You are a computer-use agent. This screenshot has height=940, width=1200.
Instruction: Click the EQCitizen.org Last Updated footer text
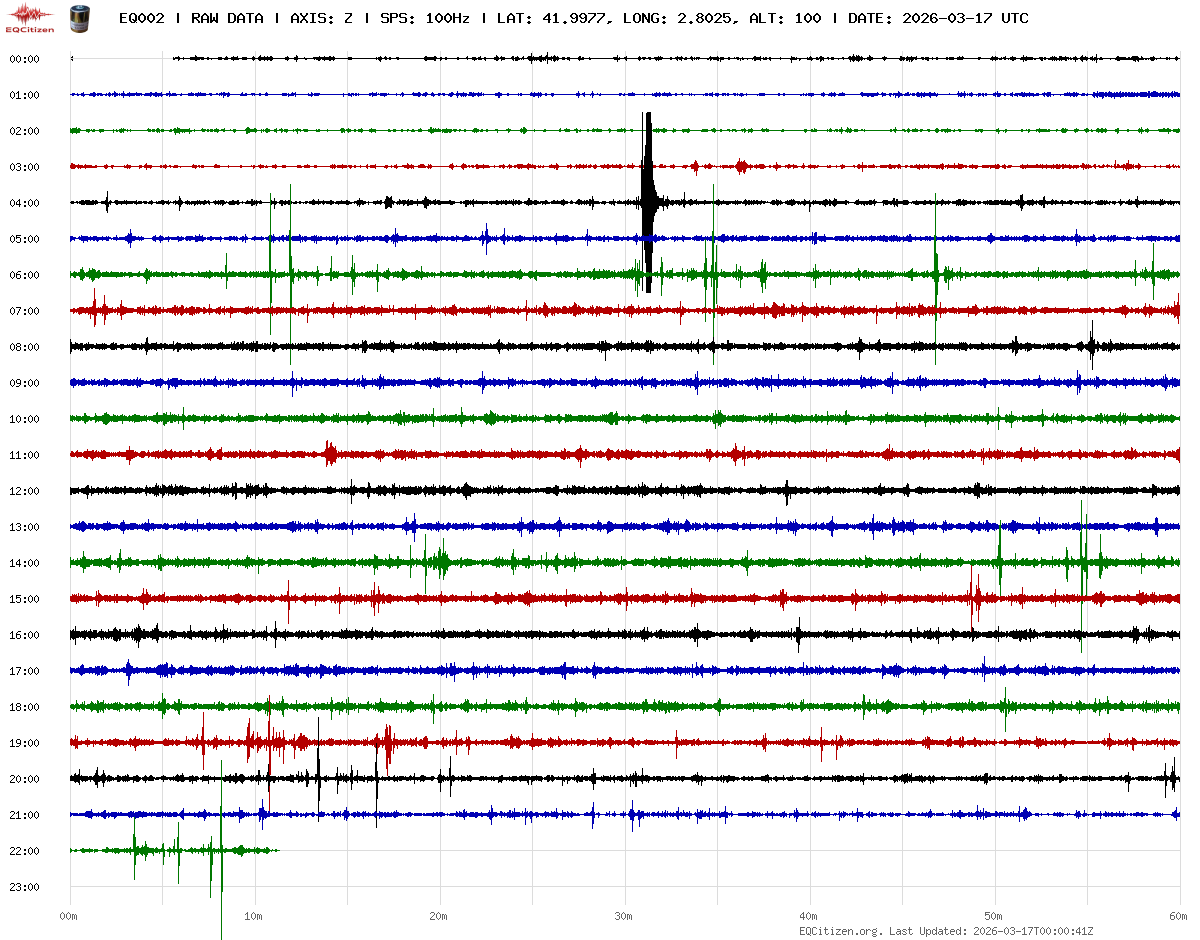(946, 931)
